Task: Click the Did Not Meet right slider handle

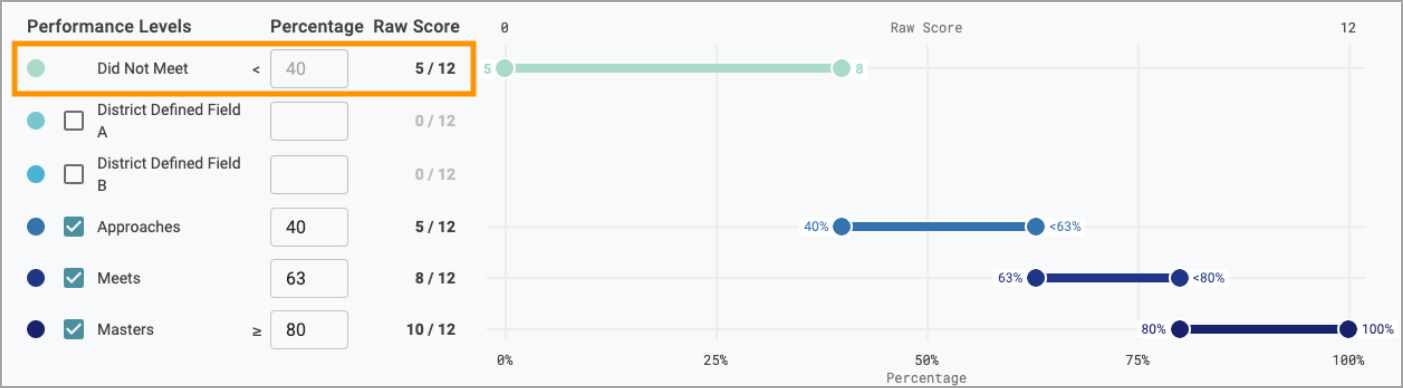Action: point(842,69)
